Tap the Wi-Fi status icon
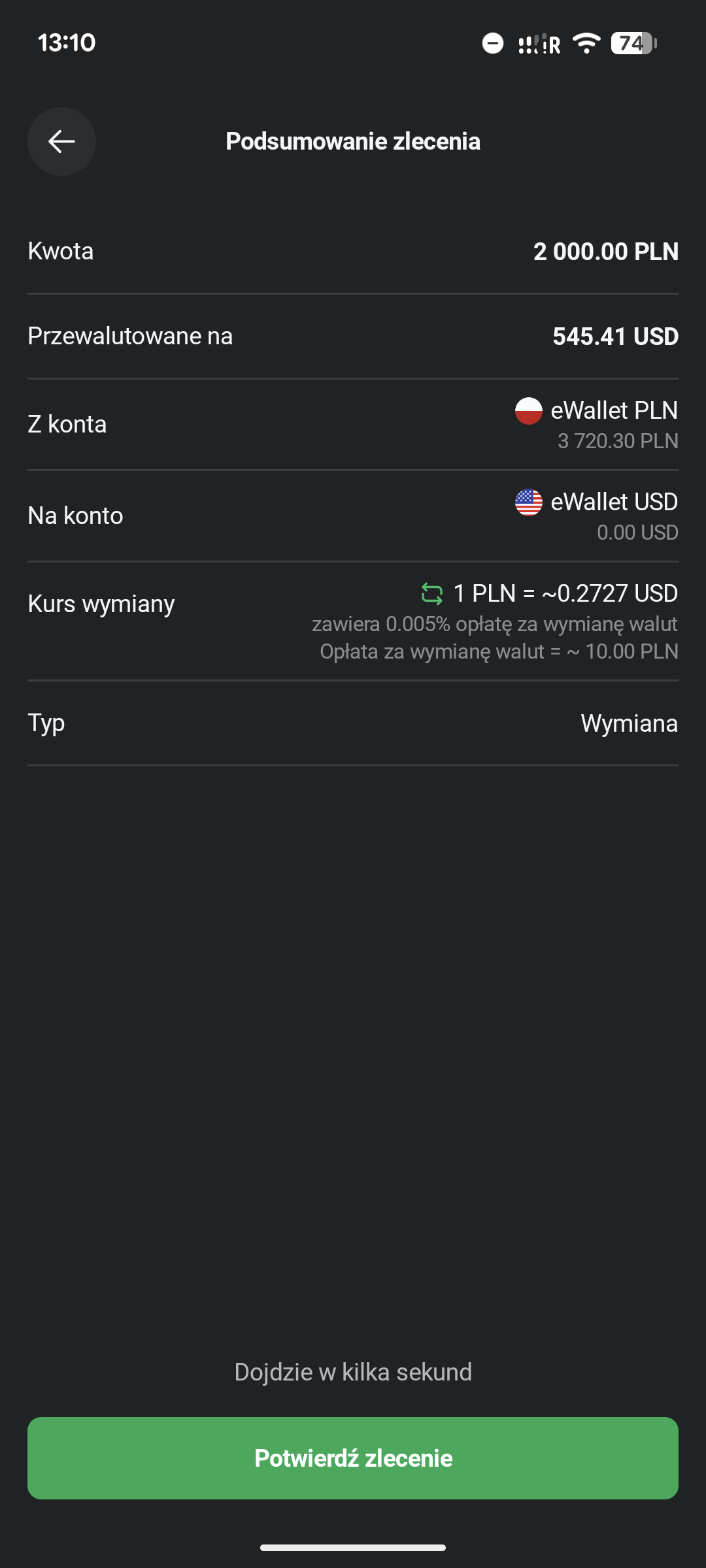Image resolution: width=706 pixels, height=1568 pixels. click(586, 43)
